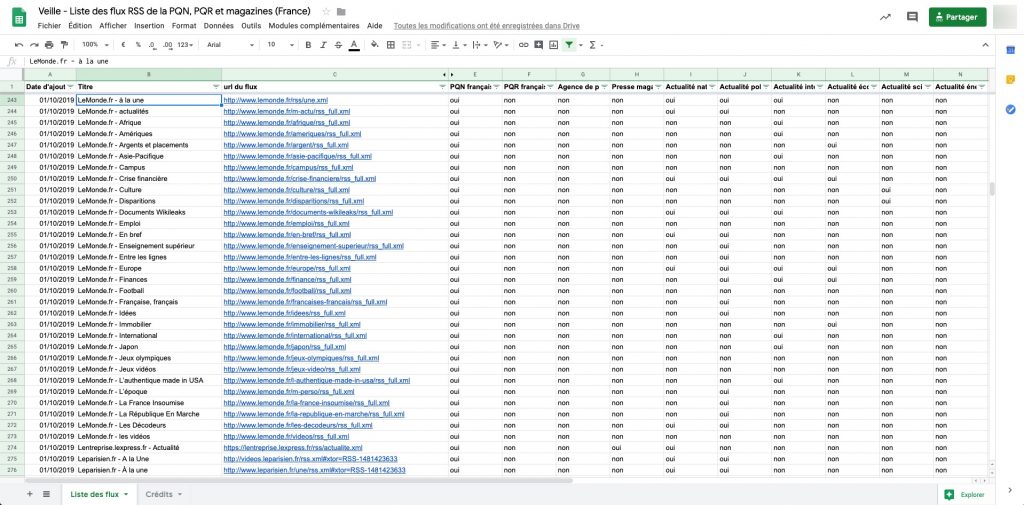This screenshot has height=505, width=1024.
Task: Open the Titre column filter dropdown
Action: click(x=216, y=86)
